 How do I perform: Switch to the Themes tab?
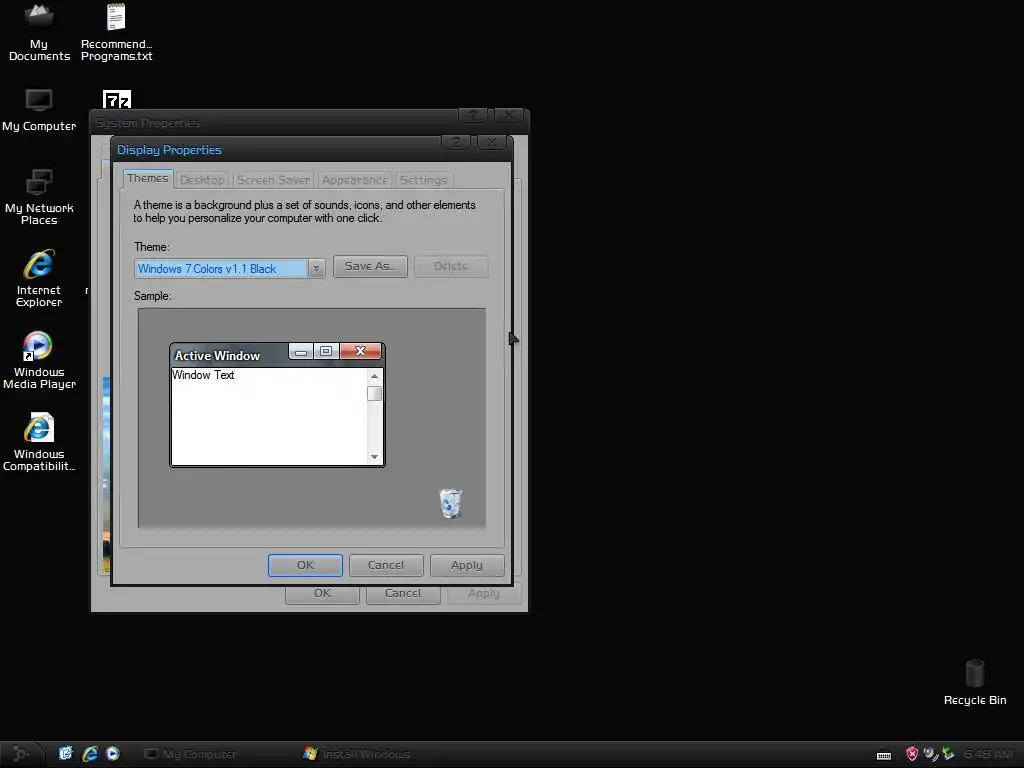pos(148,178)
